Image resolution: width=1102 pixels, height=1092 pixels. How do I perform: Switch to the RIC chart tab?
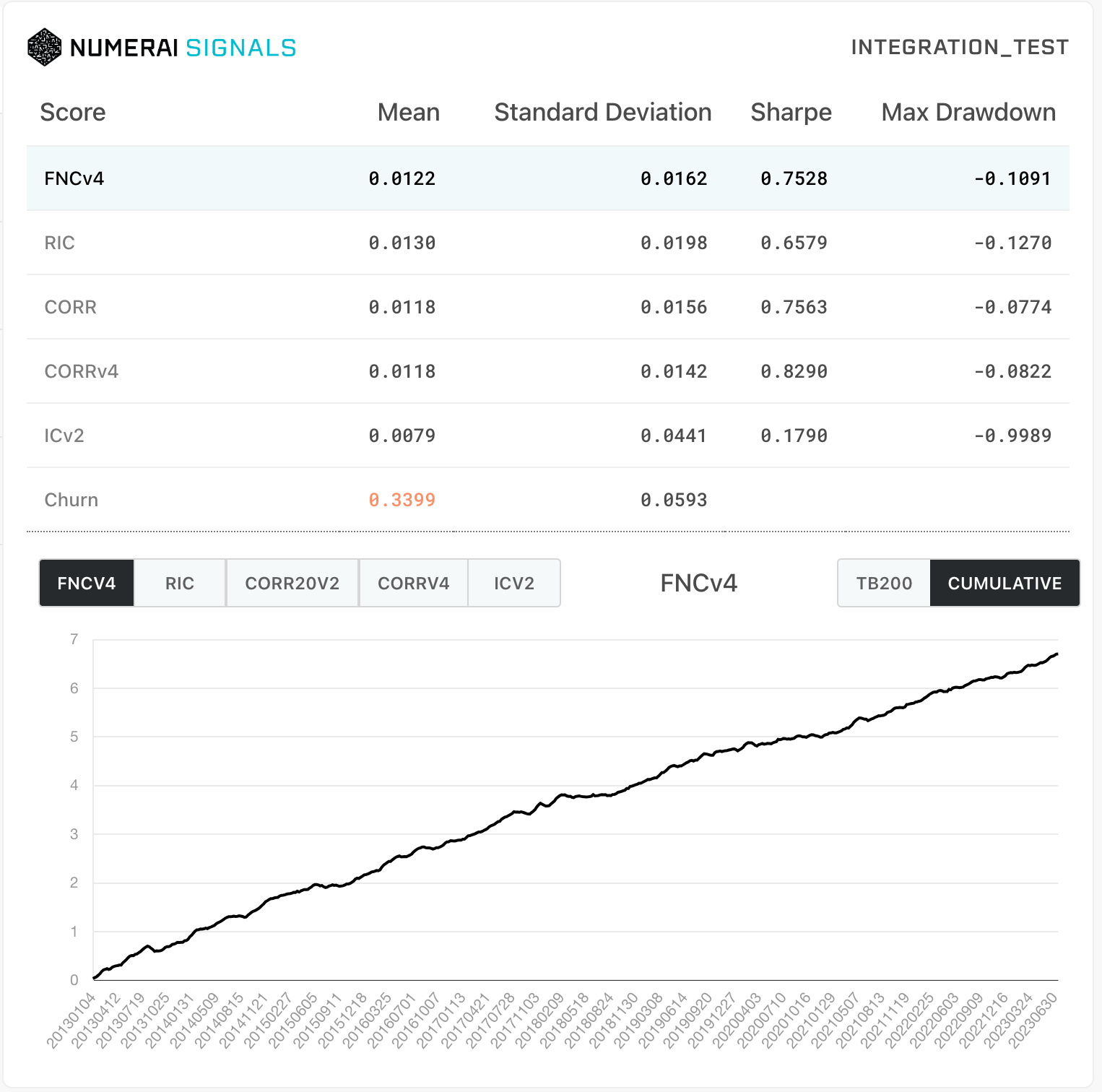[180, 583]
